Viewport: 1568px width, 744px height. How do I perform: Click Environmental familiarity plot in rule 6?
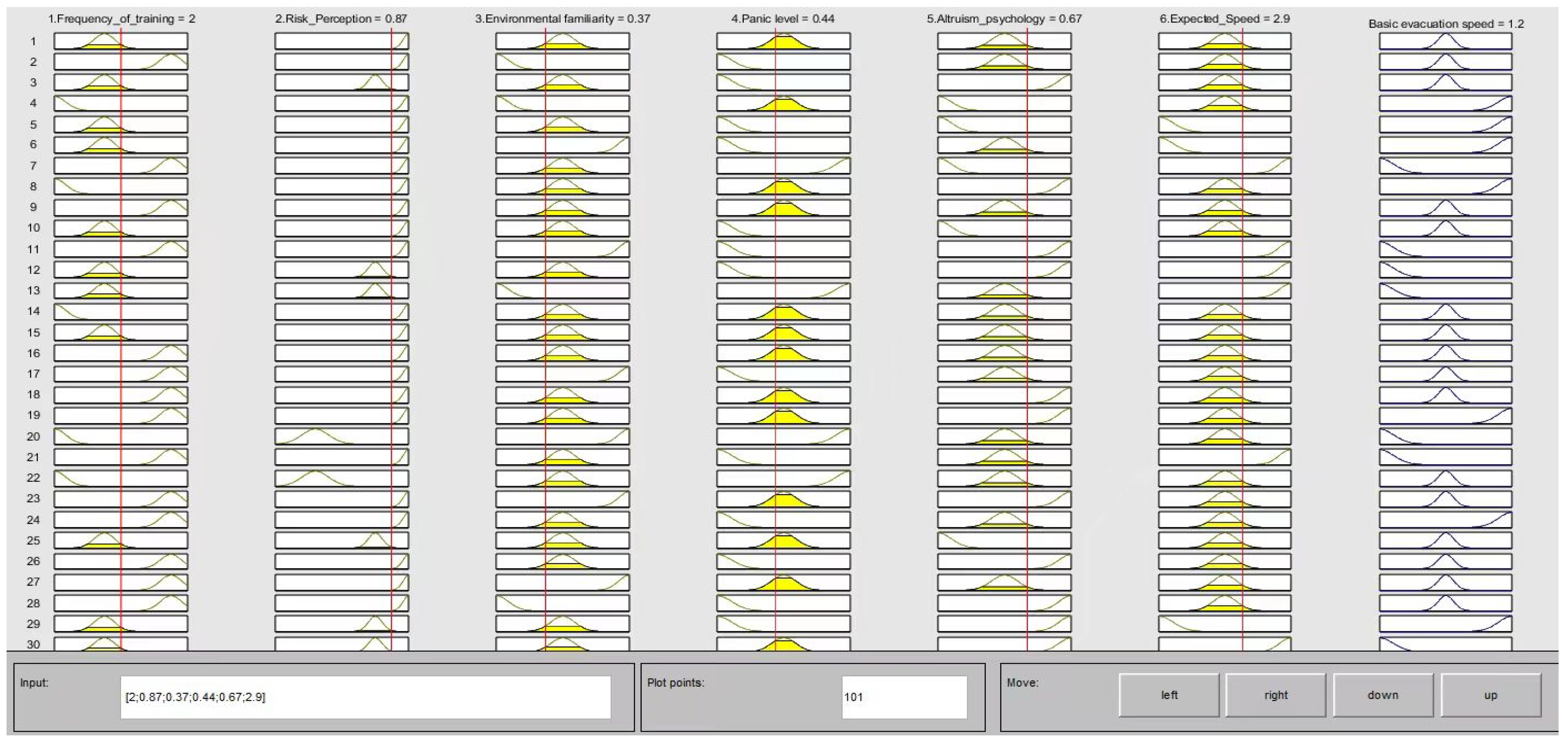(x=562, y=145)
